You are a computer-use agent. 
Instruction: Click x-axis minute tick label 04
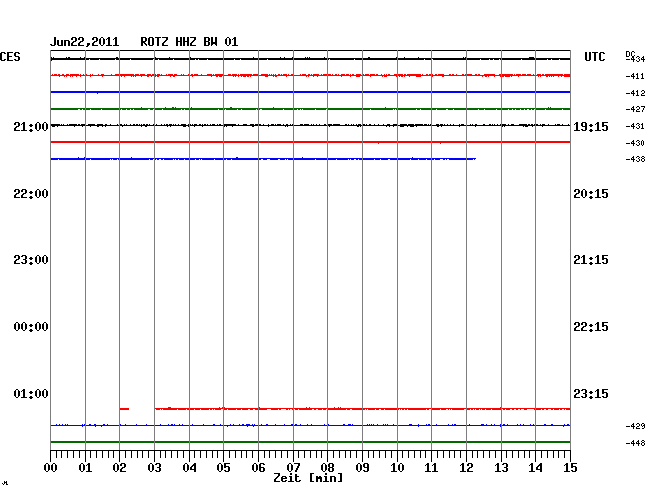189,468
